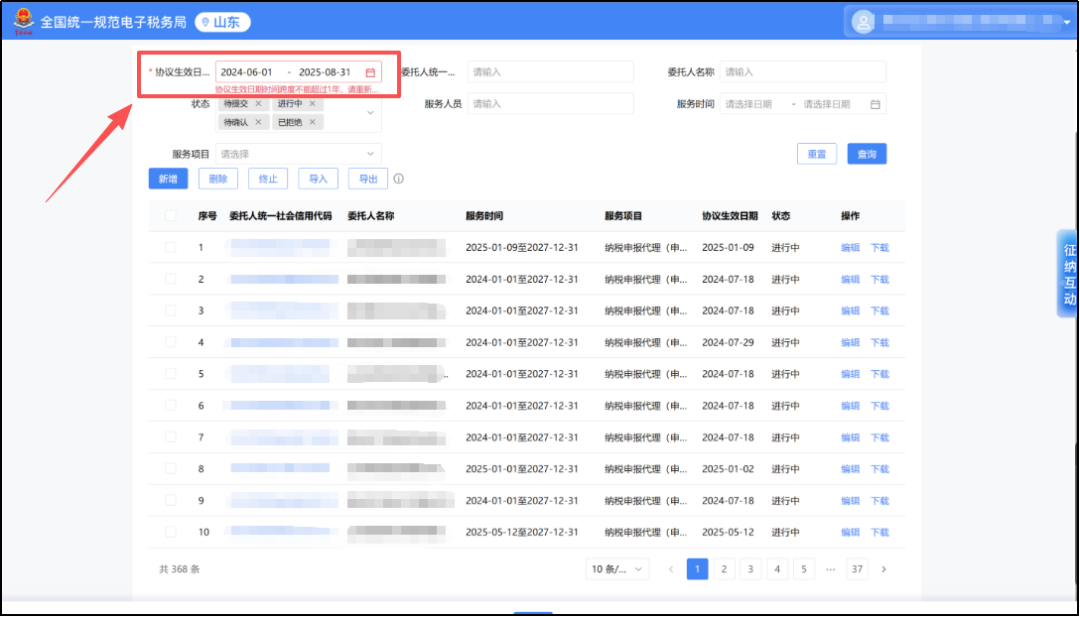Remove the 进行中 status tag

[312, 104]
